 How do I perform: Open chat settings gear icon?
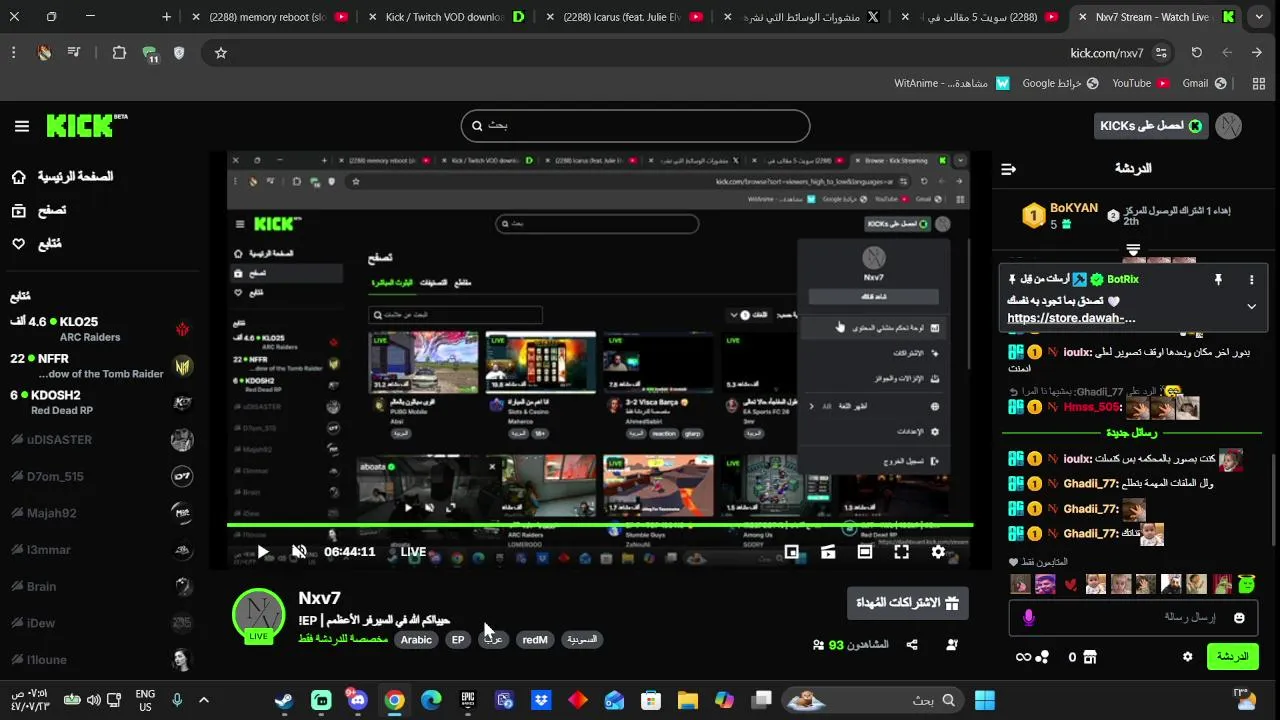coord(1187,657)
